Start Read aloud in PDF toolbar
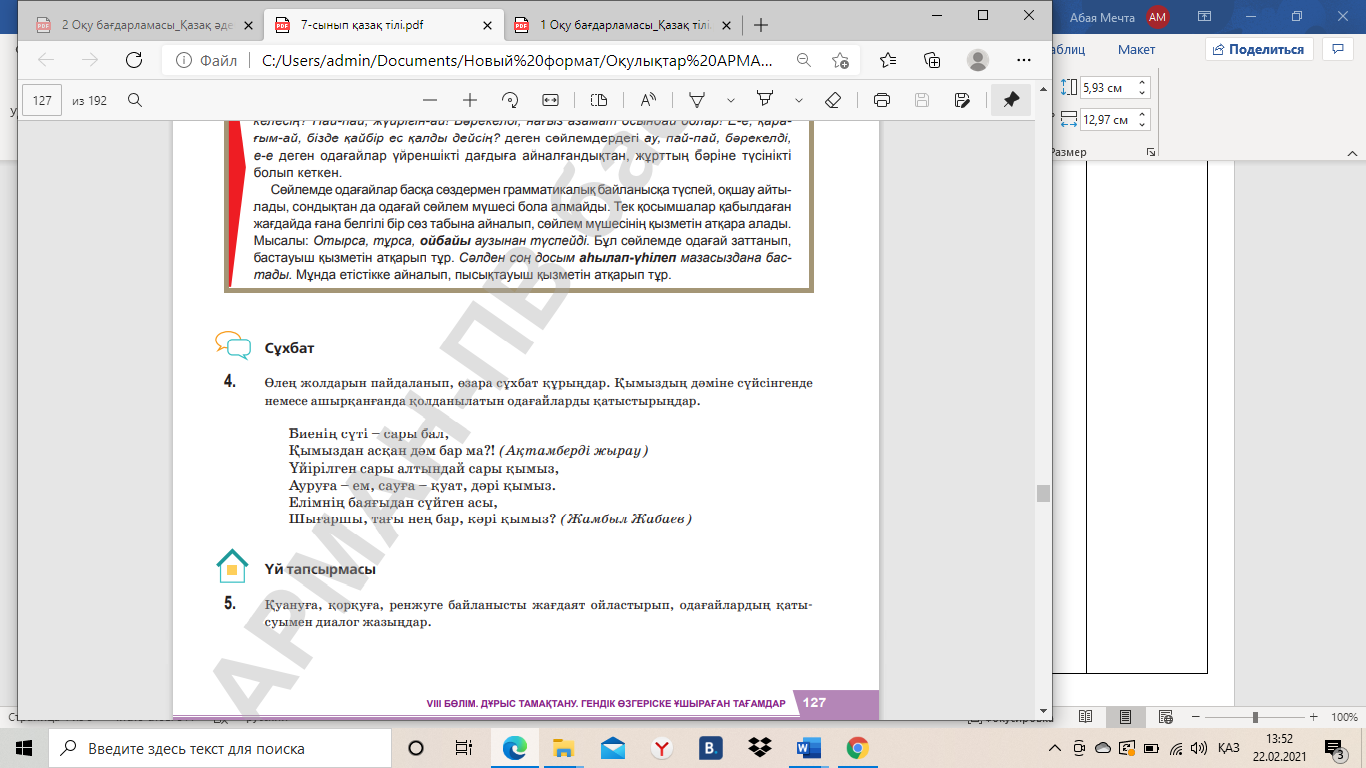The width and height of the screenshot is (1366, 768). [x=648, y=100]
